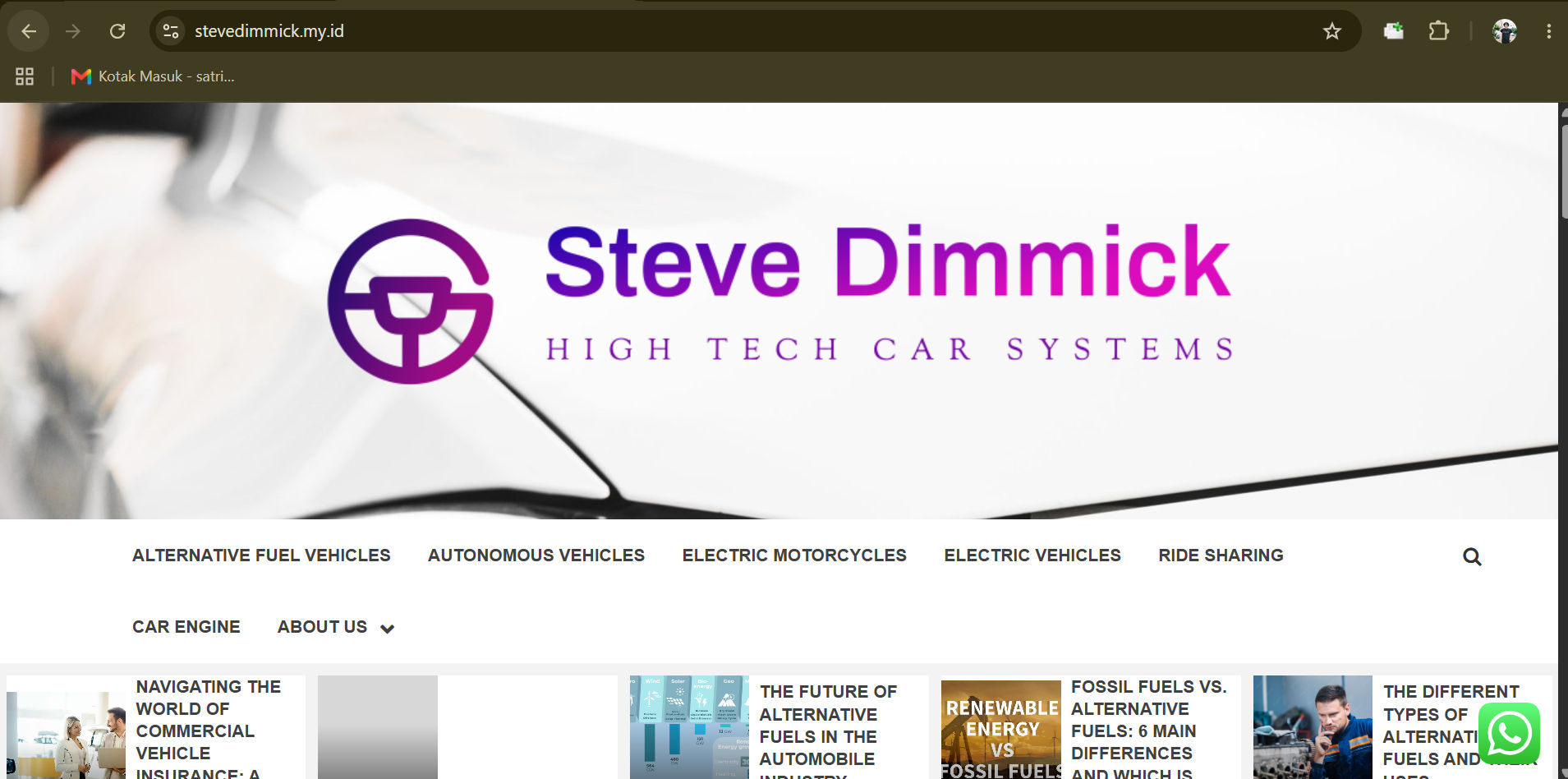Expand the About Us dropdown chevron

(x=388, y=629)
